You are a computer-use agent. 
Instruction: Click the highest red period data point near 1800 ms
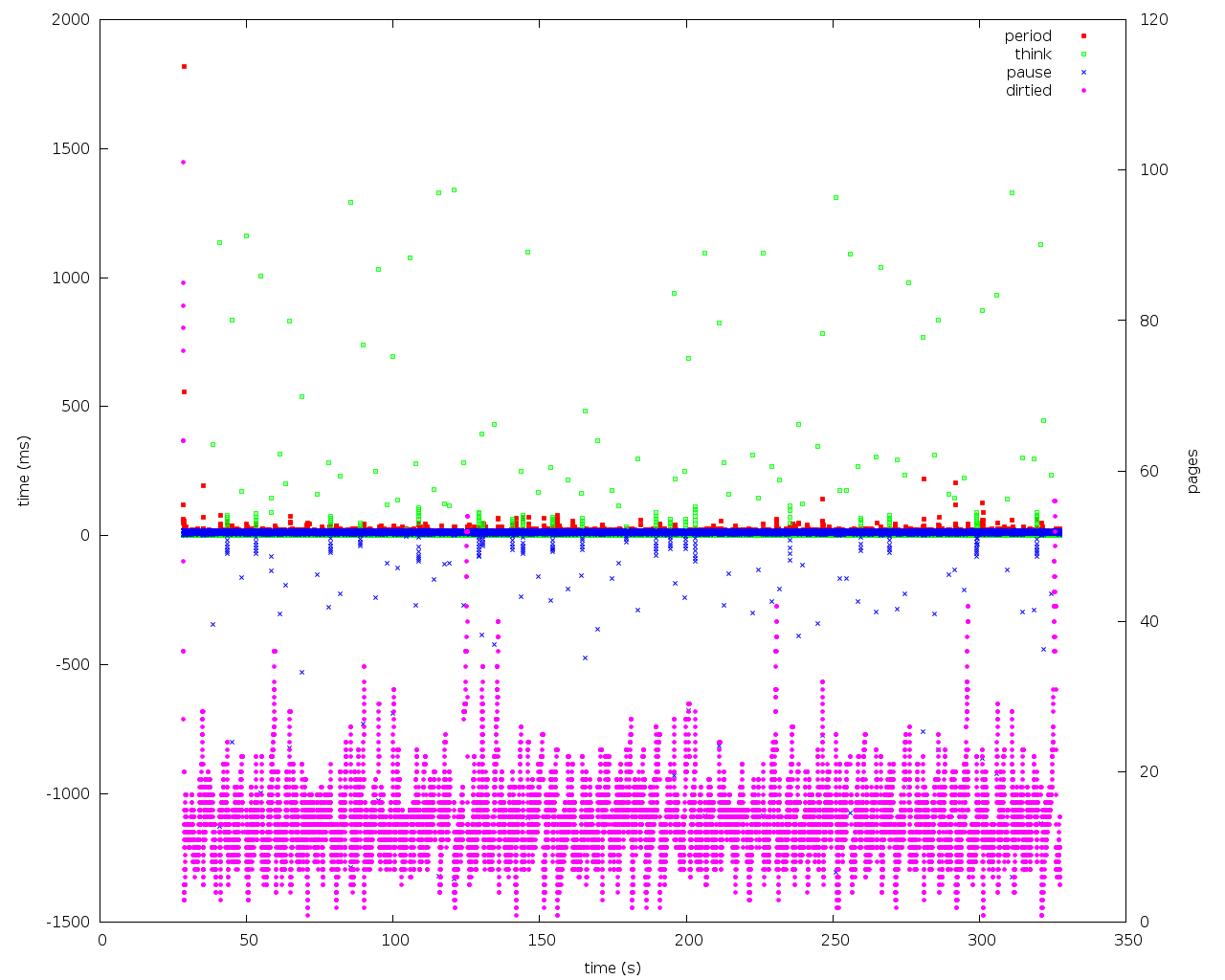(x=184, y=66)
